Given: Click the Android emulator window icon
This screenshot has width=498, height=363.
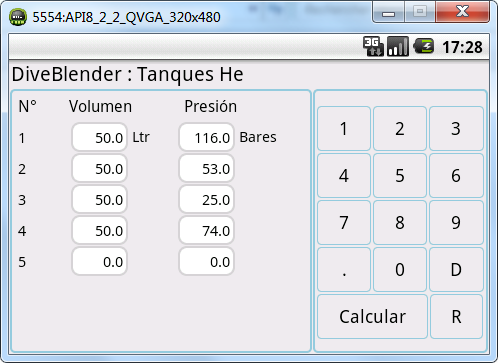Looking at the screenshot, I should [18, 17].
